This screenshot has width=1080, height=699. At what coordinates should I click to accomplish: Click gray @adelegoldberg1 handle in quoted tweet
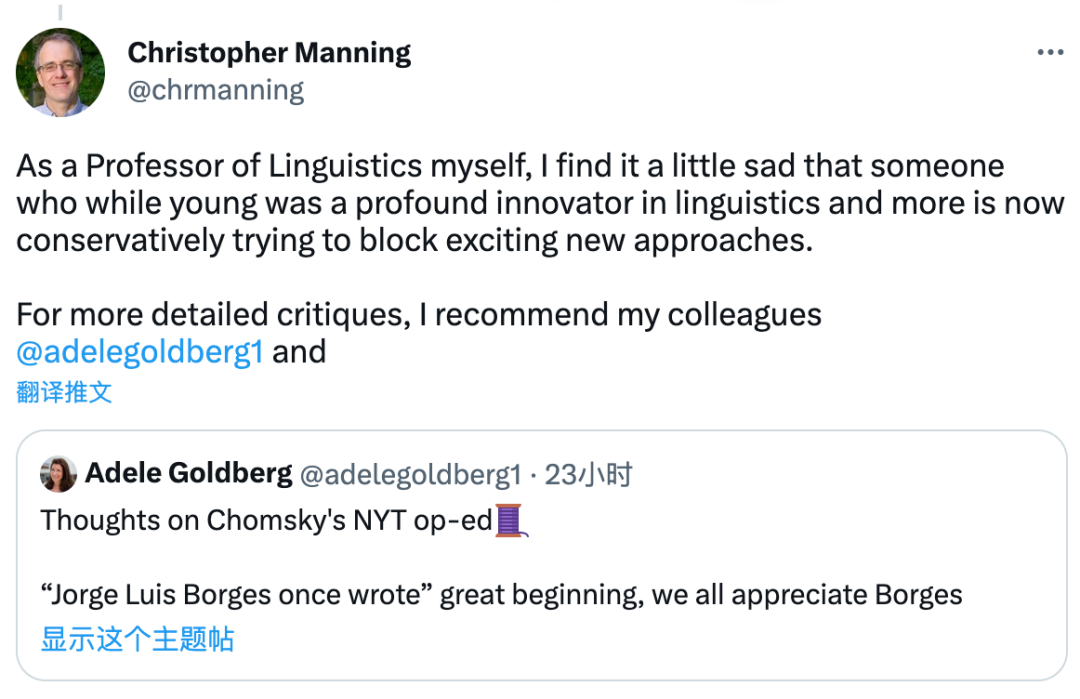tap(411, 474)
